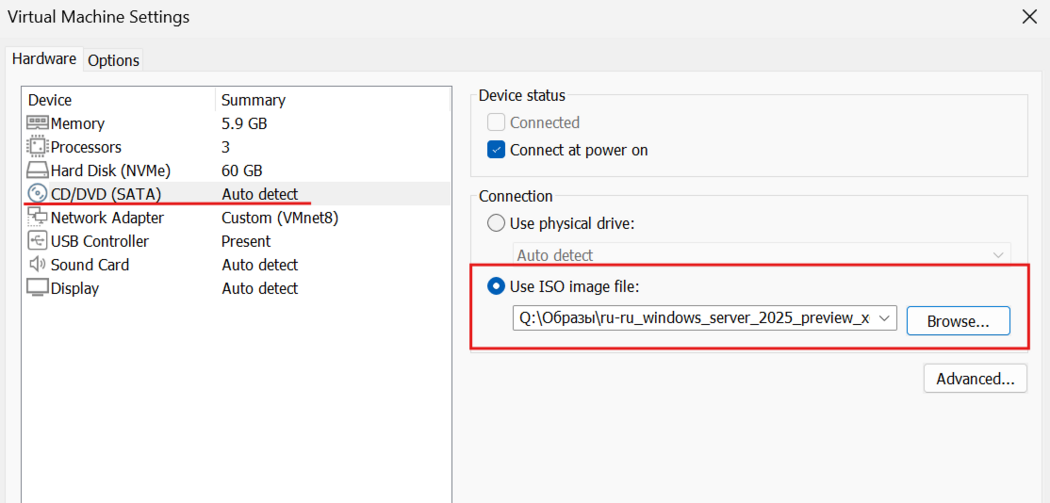
Task: Open the Hardware tab
Action: [x=44, y=59]
